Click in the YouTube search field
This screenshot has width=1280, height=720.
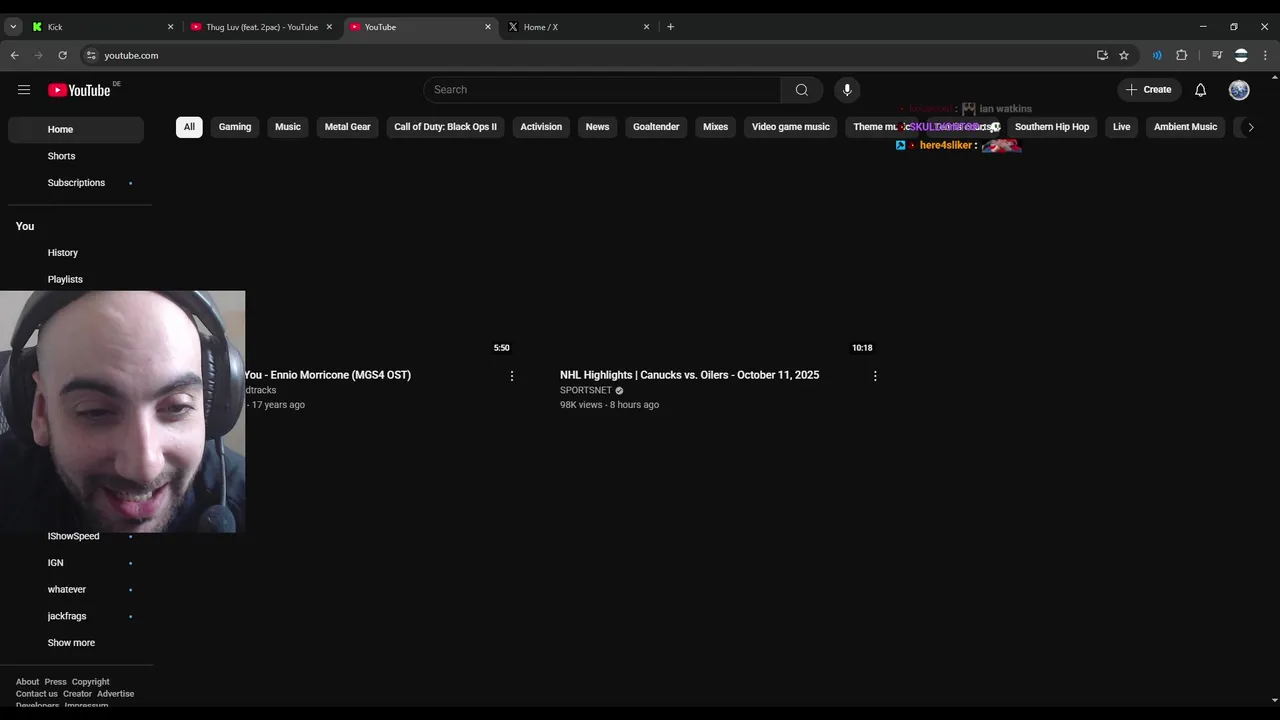(602, 90)
